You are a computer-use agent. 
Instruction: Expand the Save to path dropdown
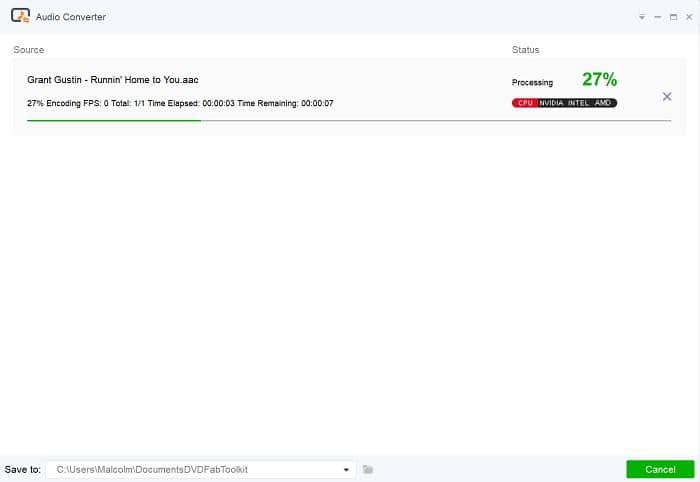[346, 470]
